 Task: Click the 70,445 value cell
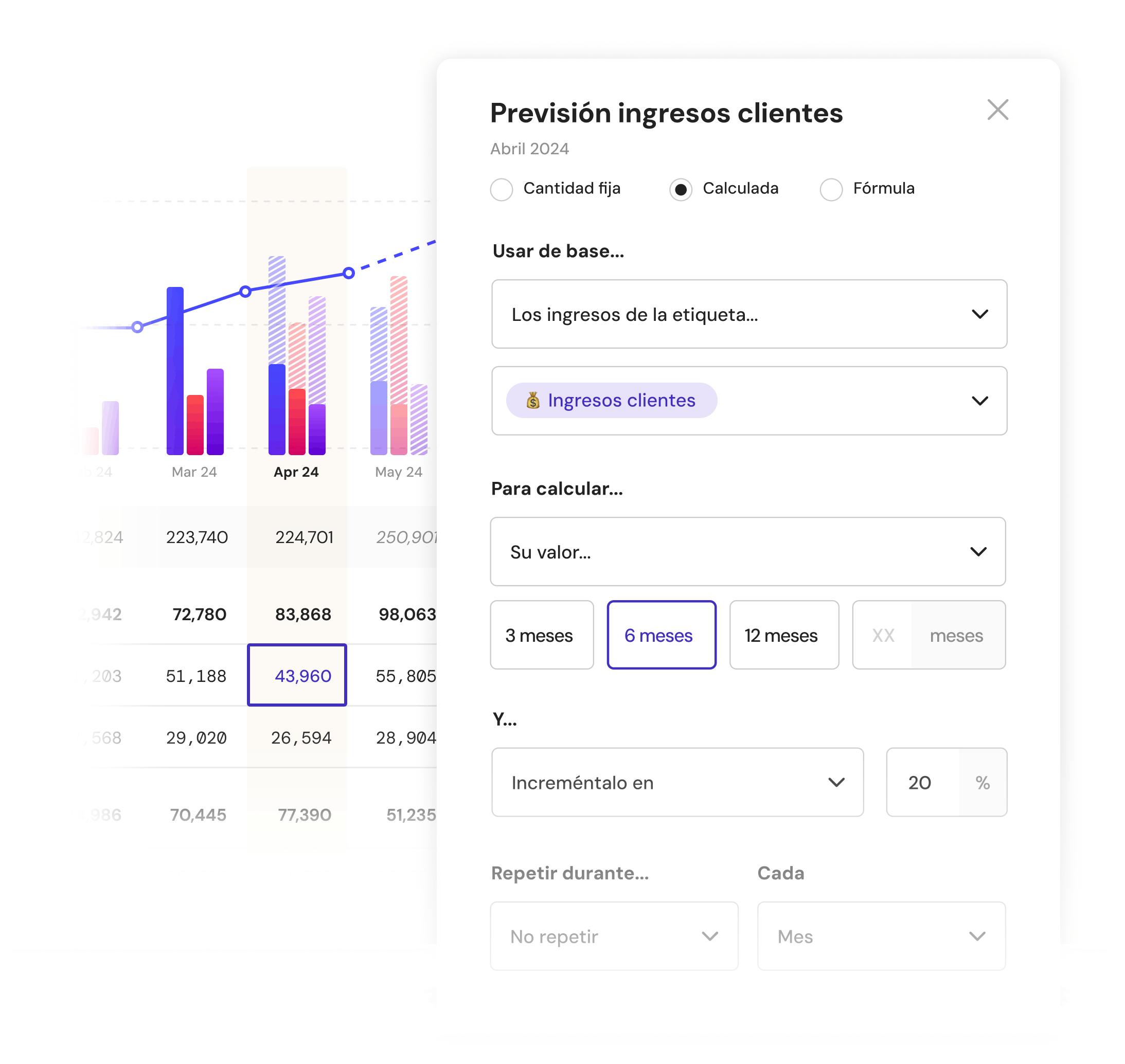coord(198,815)
